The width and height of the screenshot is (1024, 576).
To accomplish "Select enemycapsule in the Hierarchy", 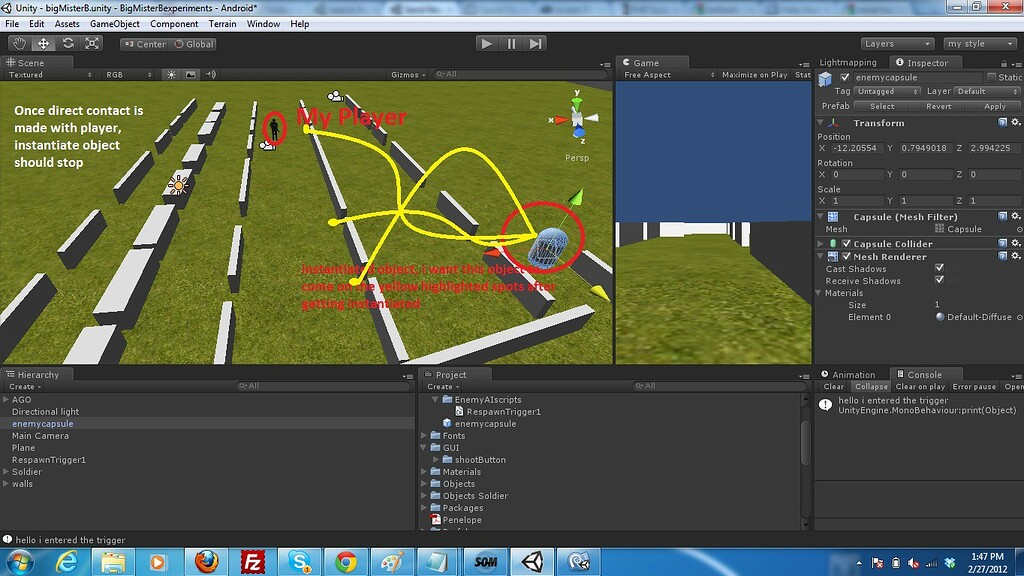I will pos(44,423).
